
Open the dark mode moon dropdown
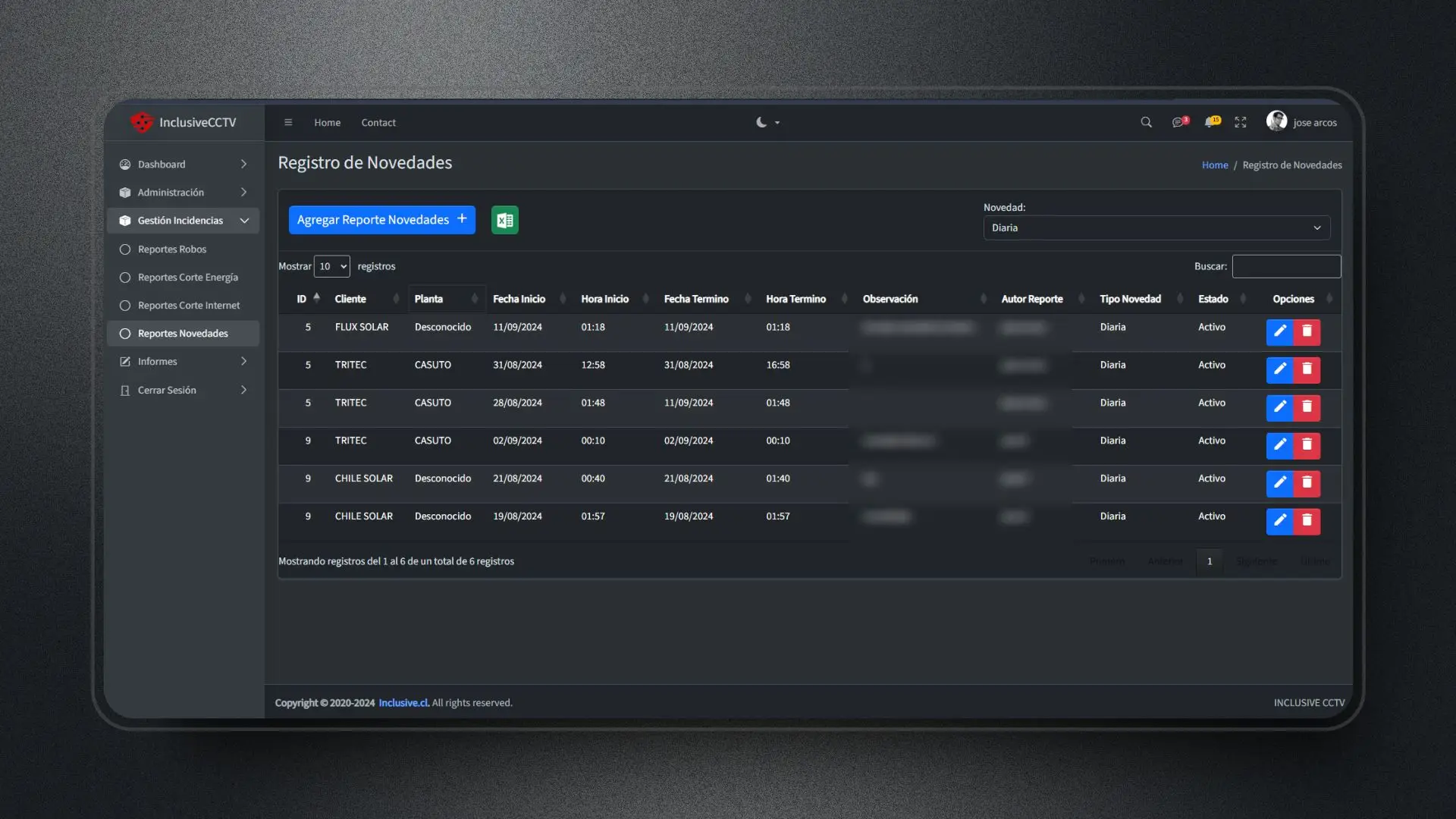767,122
